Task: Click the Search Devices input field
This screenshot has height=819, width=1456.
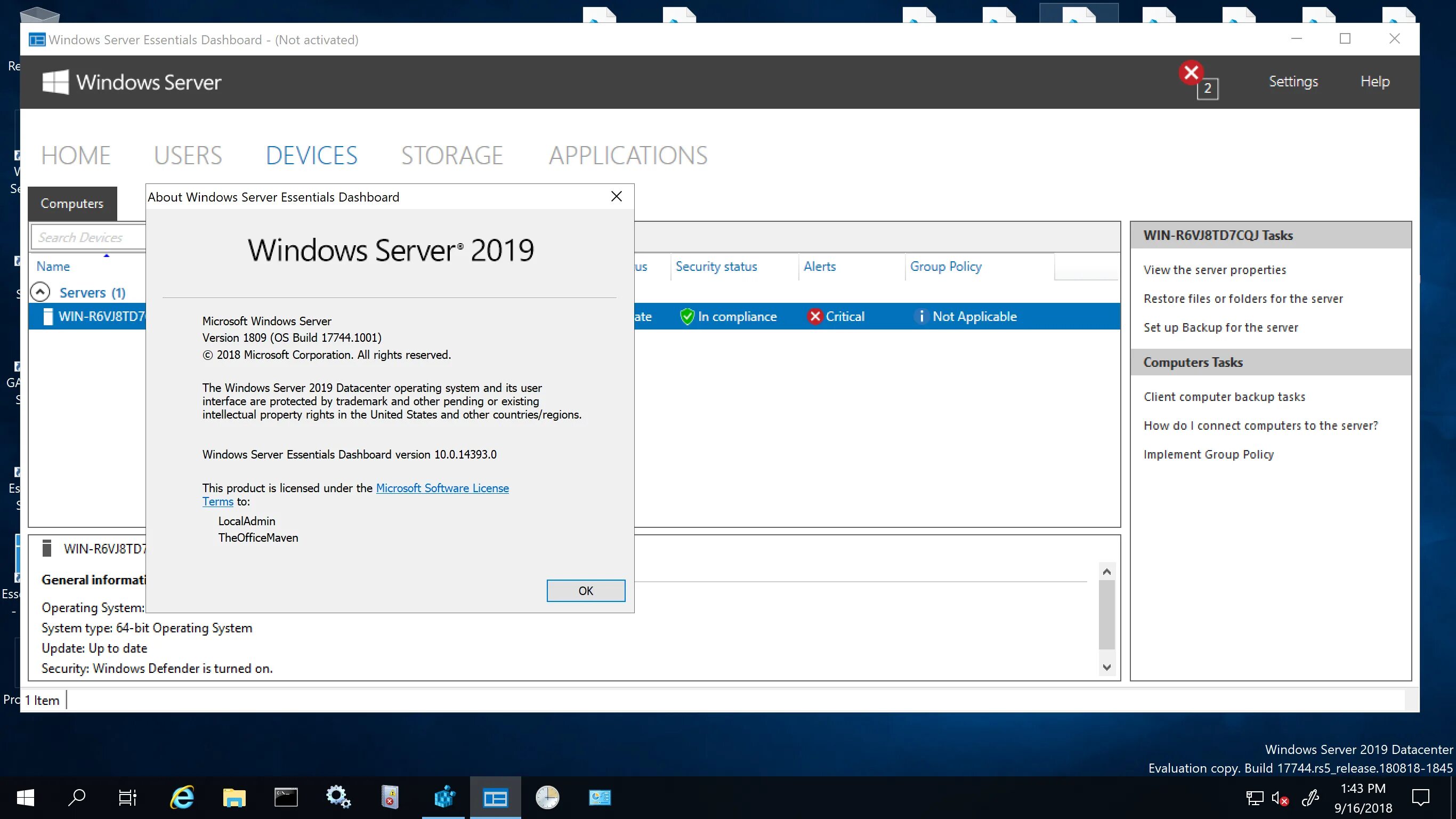Action: 84,237
